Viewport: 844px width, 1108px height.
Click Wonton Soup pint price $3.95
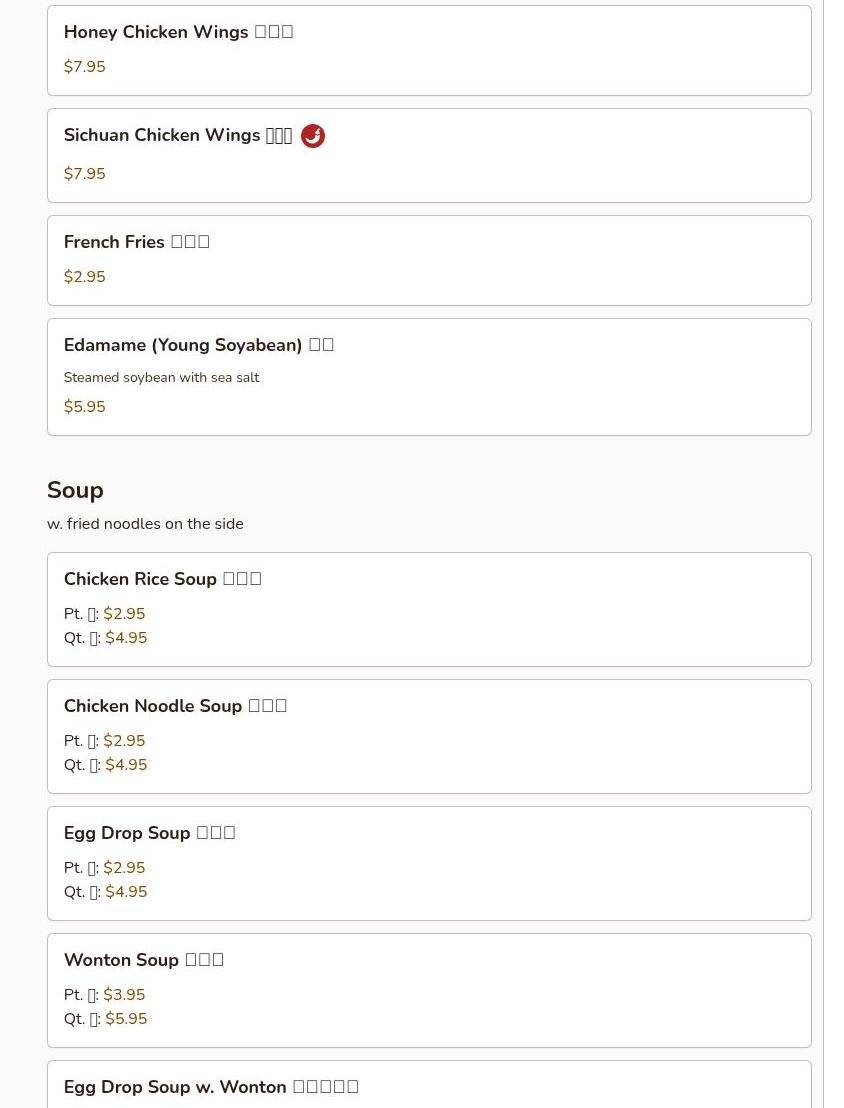click(x=124, y=994)
